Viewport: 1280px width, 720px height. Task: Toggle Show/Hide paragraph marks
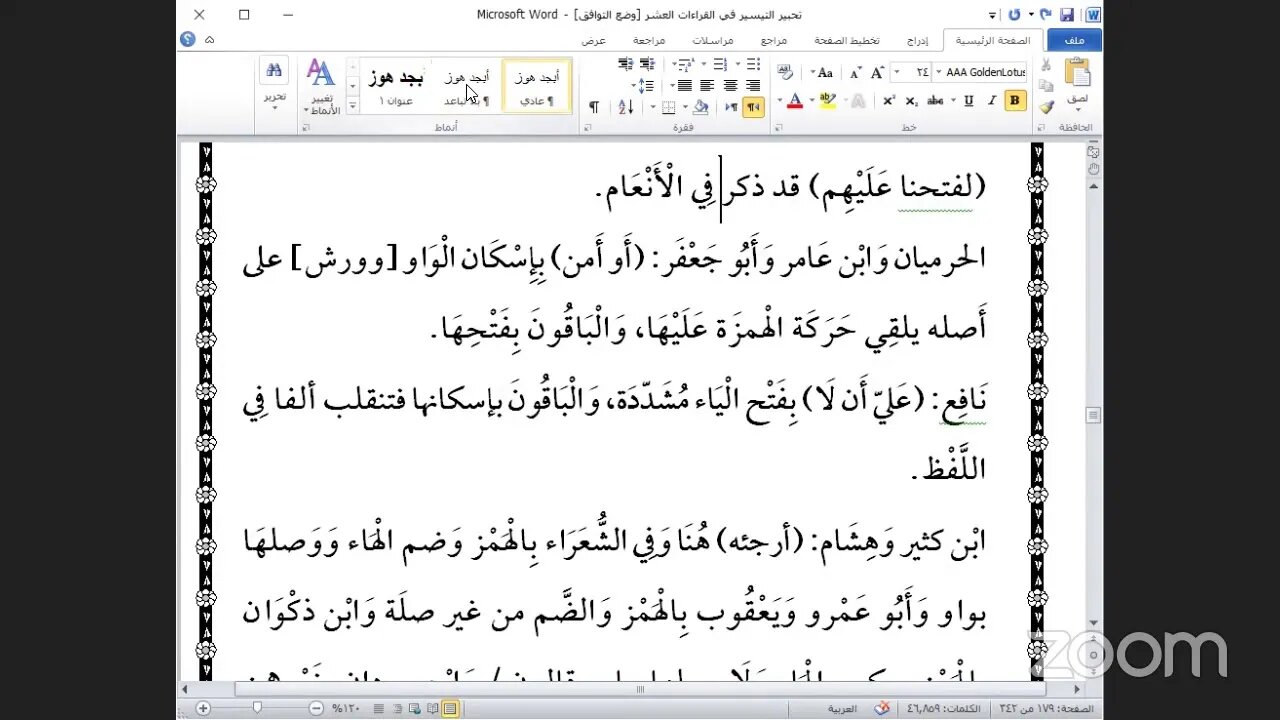click(594, 108)
